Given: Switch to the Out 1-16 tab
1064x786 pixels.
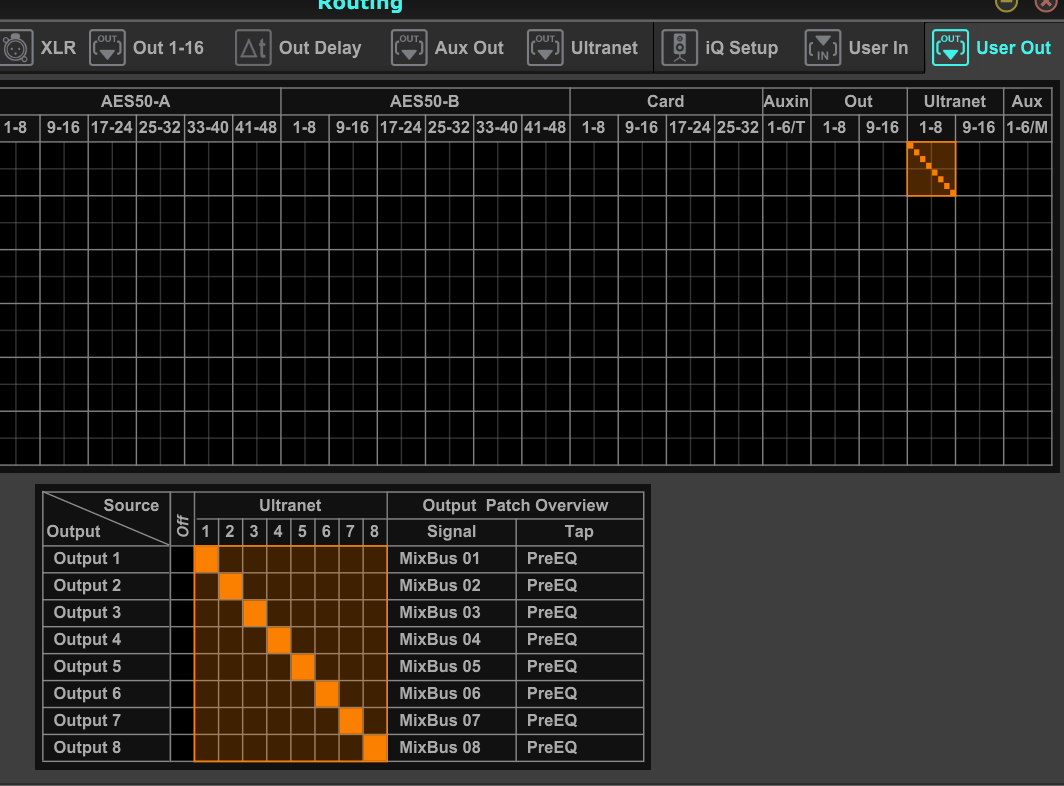Looking at the screenshot, I should point(168,48).
